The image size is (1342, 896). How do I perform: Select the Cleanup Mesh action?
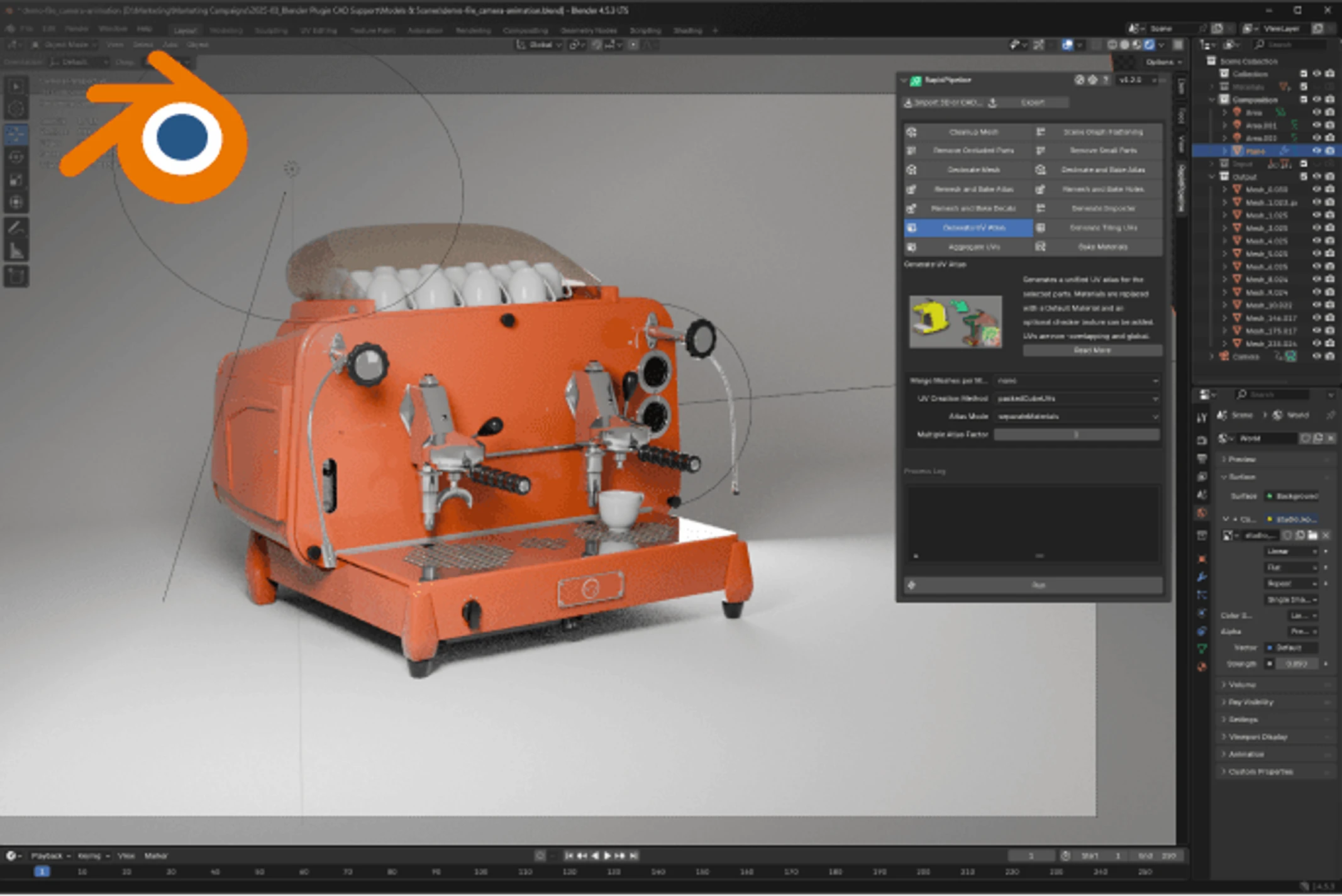[x=973, y=132]
